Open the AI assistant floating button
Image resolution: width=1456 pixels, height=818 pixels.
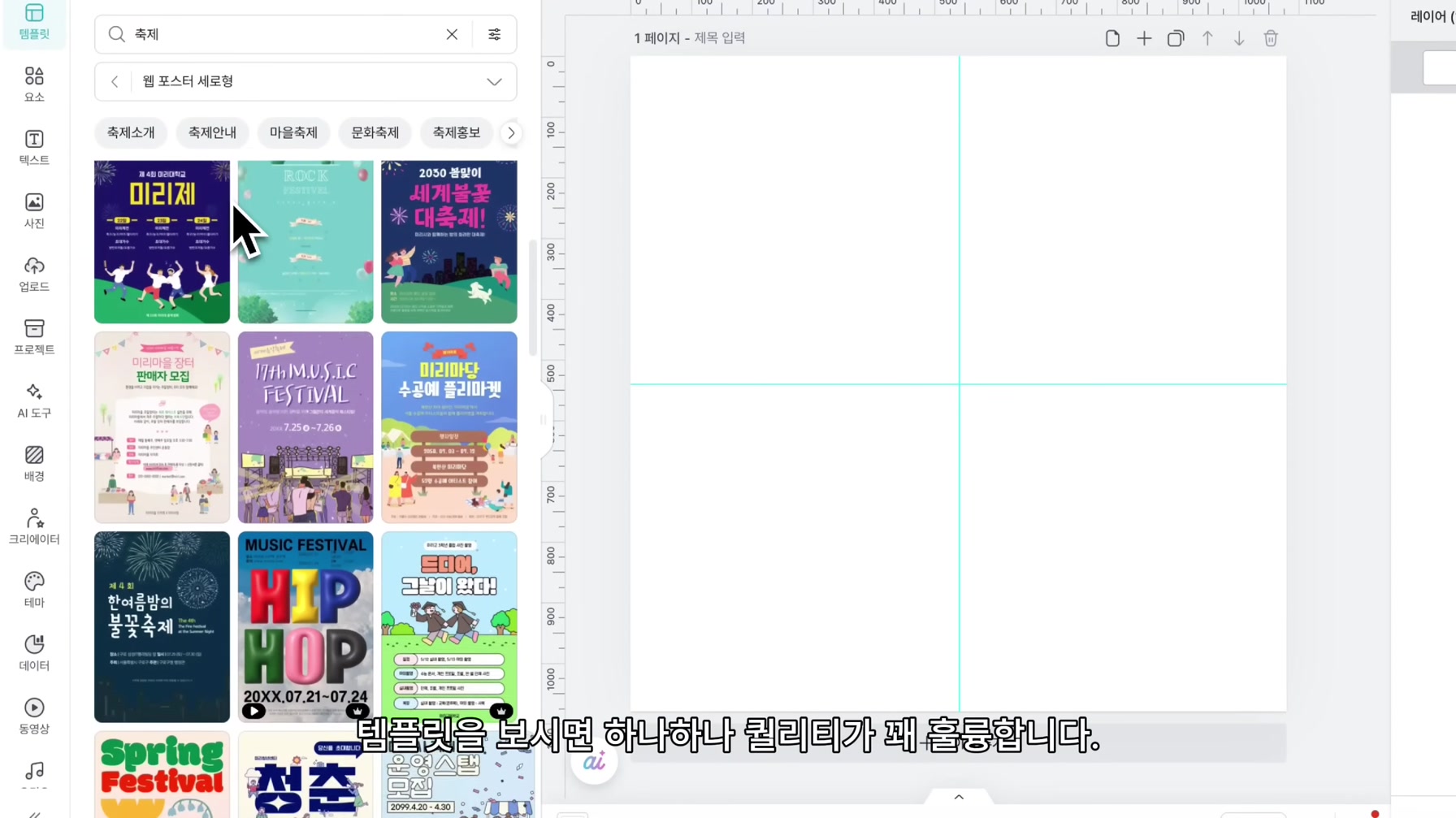(x=595, y=762)
